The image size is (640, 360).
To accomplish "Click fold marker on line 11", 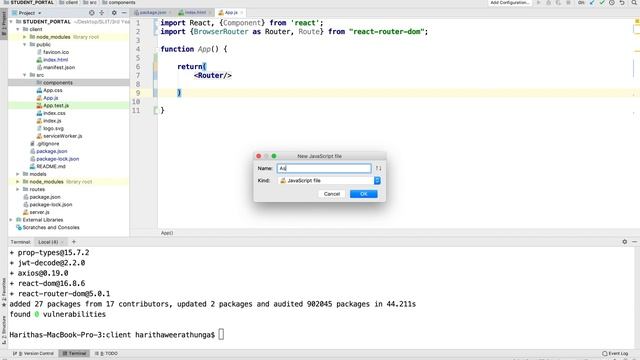I will (156, 110).
